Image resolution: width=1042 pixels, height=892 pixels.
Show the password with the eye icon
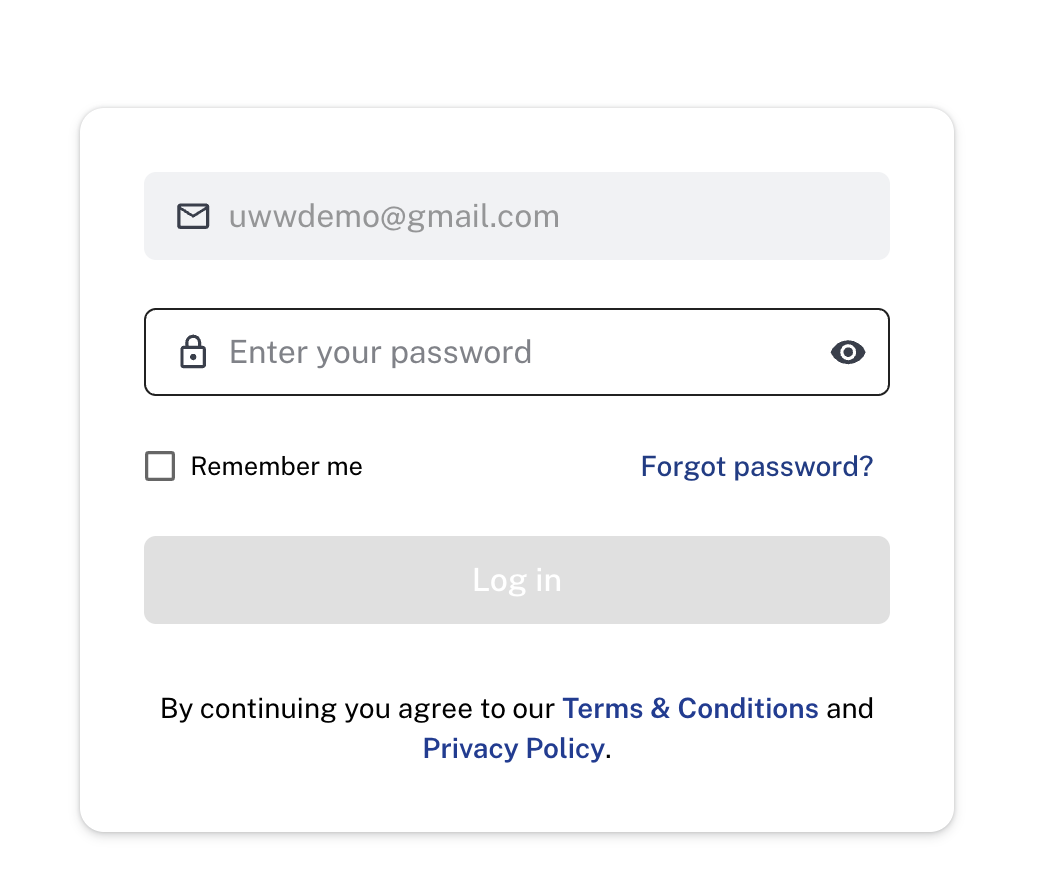pyautogui.click(x=848, y=352)
